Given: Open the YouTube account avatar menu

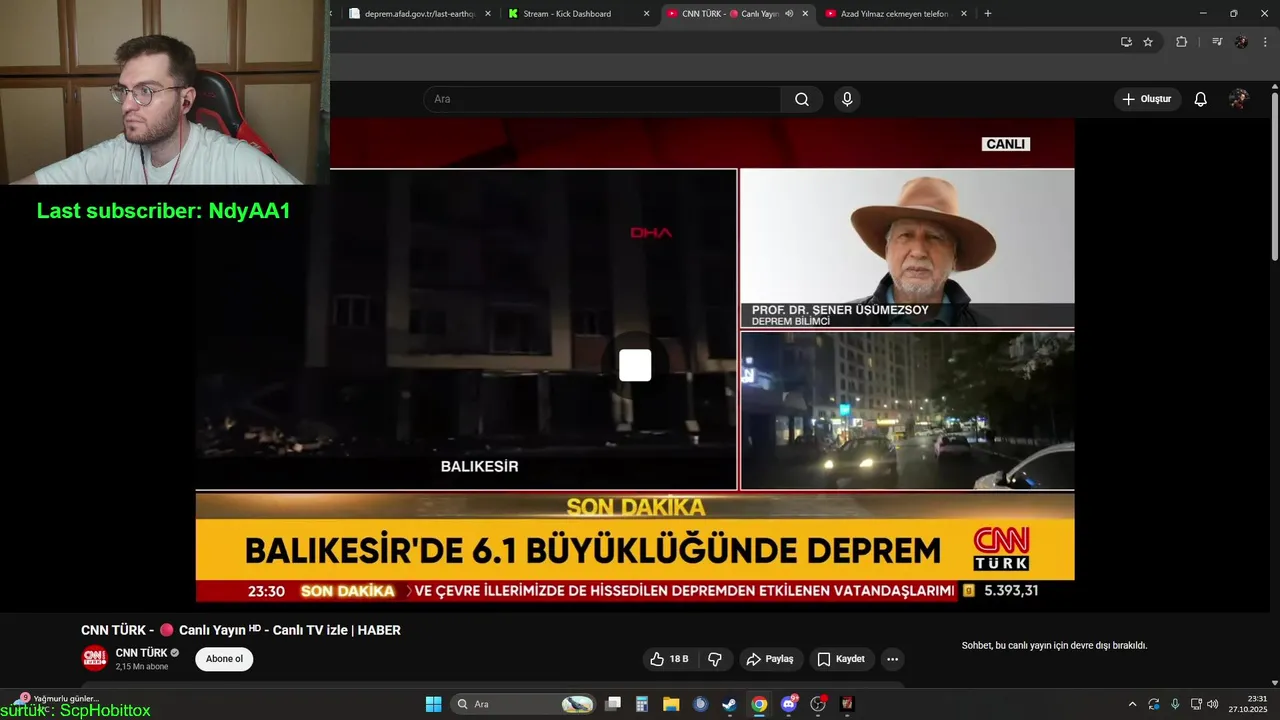Looking at the screenshot, I should [1239, 99].
